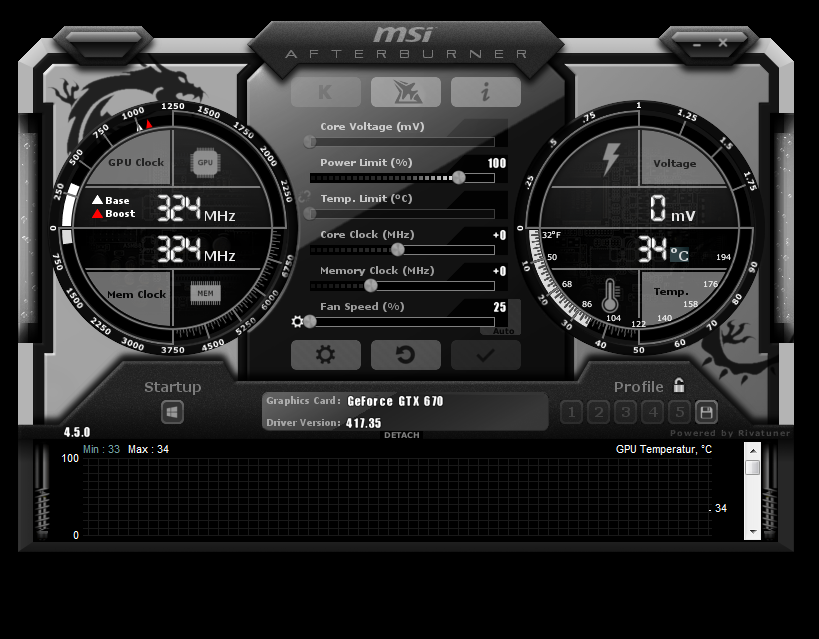Viewport: 819px width, 639px height.
Task: Click the Core Clock slider handle
Action: (x=397, y=250)
